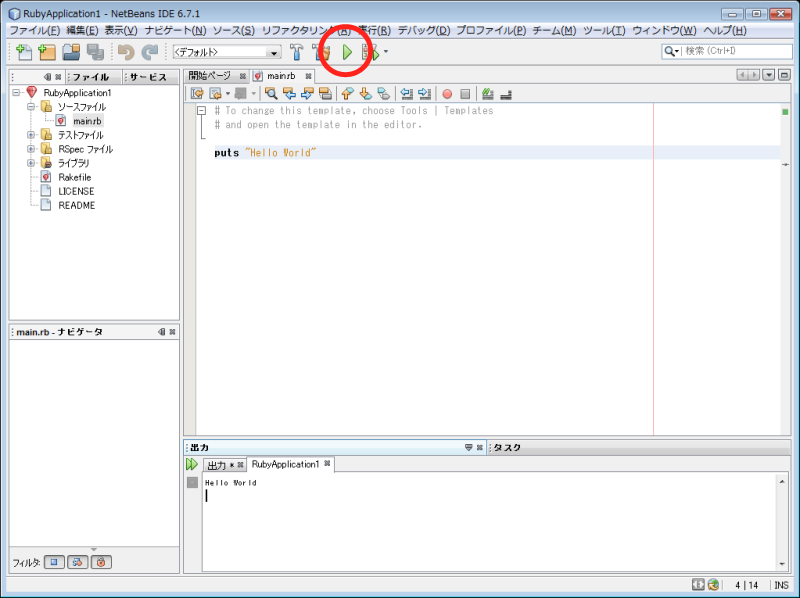The width and height of the screenshot is (800, 598).
Task: Open the <デフォルト> configuration combo box
Action: tap(227, 52)
